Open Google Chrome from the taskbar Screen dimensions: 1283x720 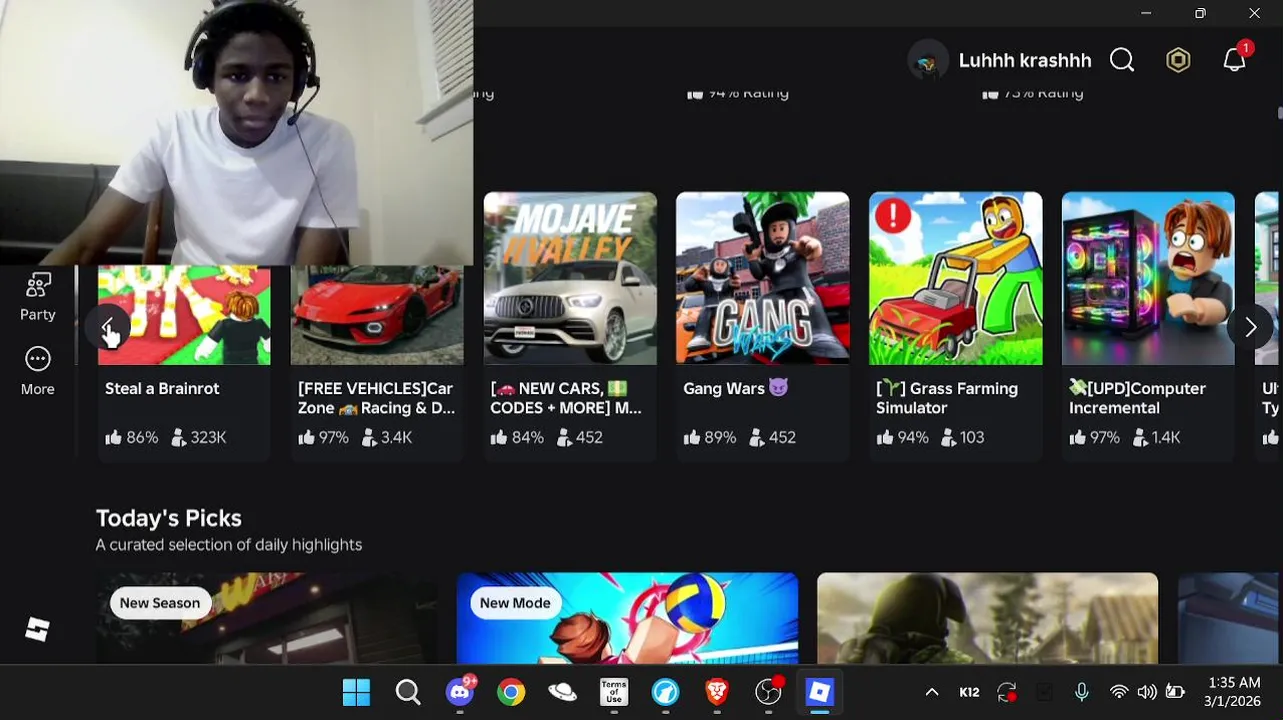click(511, 692)
